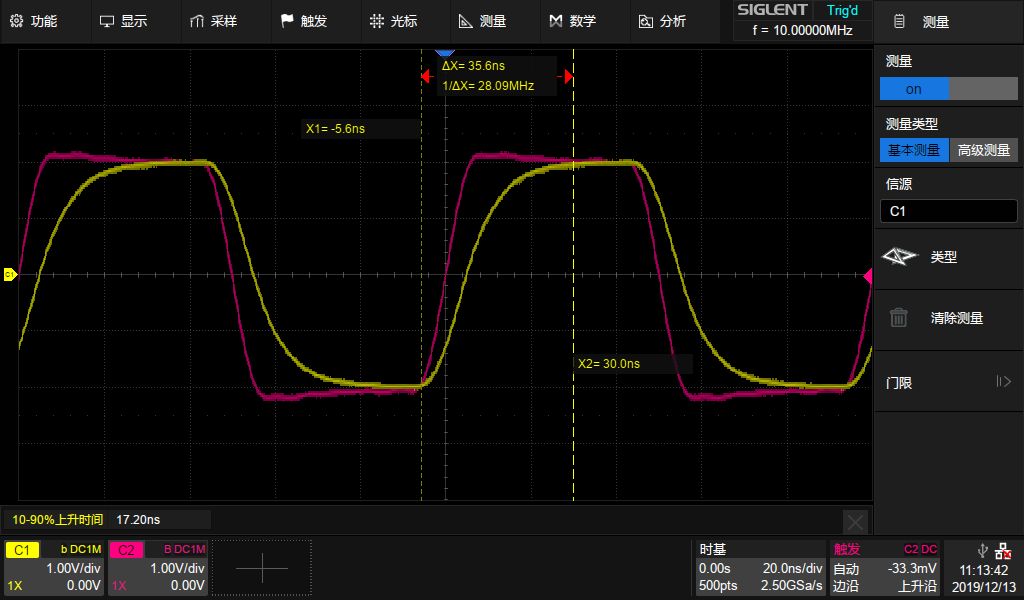Image resolution: width=1024 pixels, height=600 pixels.
Task: Click the 测量 ruler icon in top bar
Action: click(x=466, y=22)
